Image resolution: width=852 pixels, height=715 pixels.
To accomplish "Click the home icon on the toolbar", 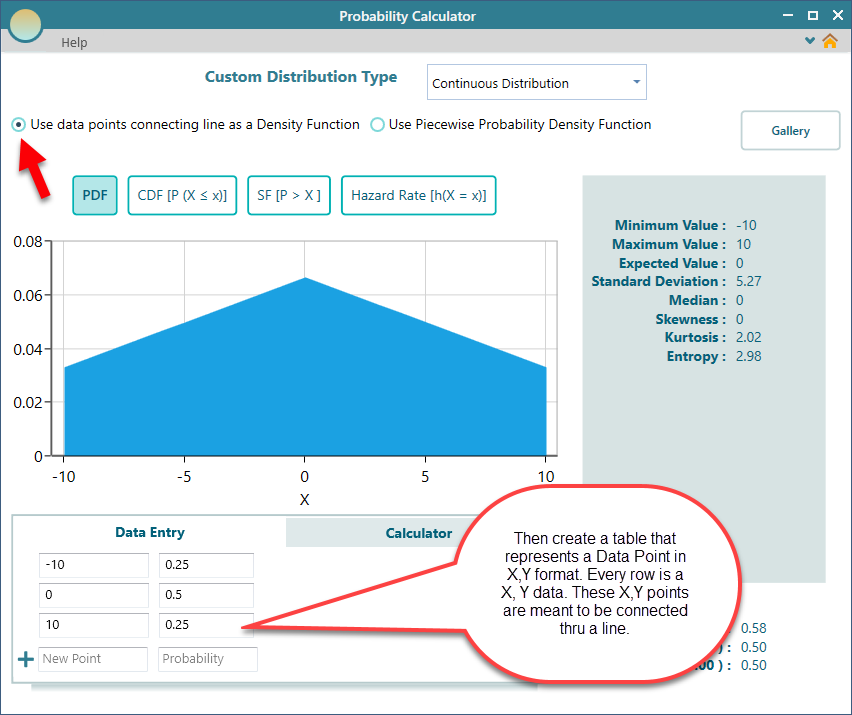I will pyautogui.click(x=829, y=42).
